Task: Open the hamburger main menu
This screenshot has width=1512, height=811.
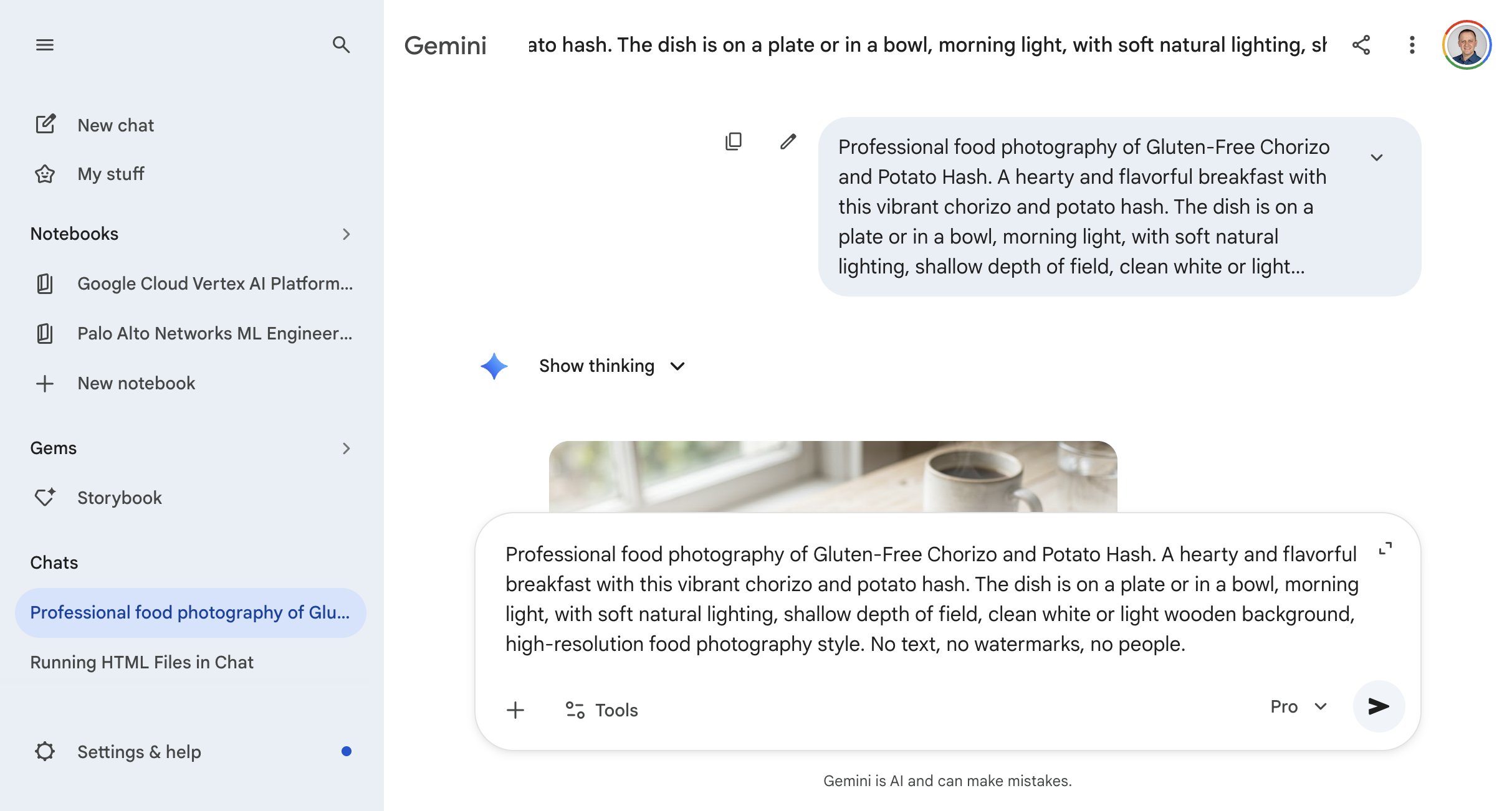Action: click(45, 45)
